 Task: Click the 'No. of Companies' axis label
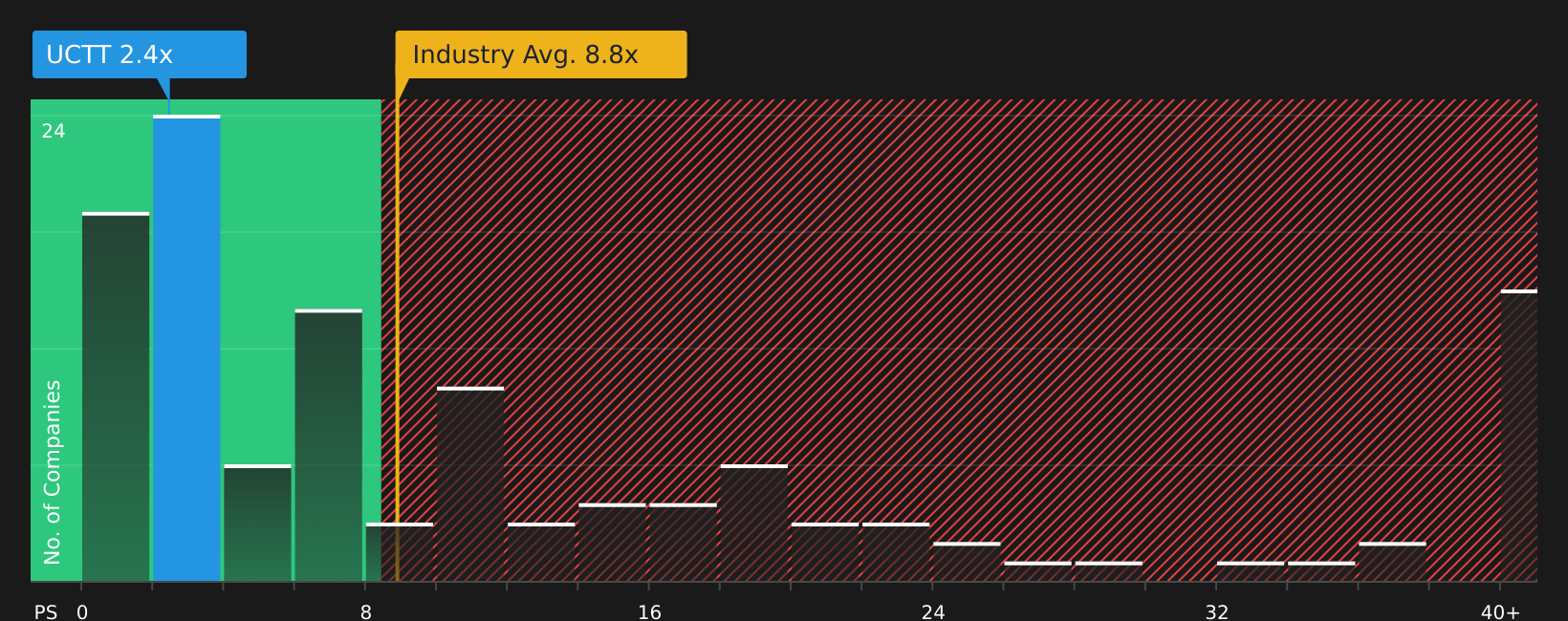(53, 472)
